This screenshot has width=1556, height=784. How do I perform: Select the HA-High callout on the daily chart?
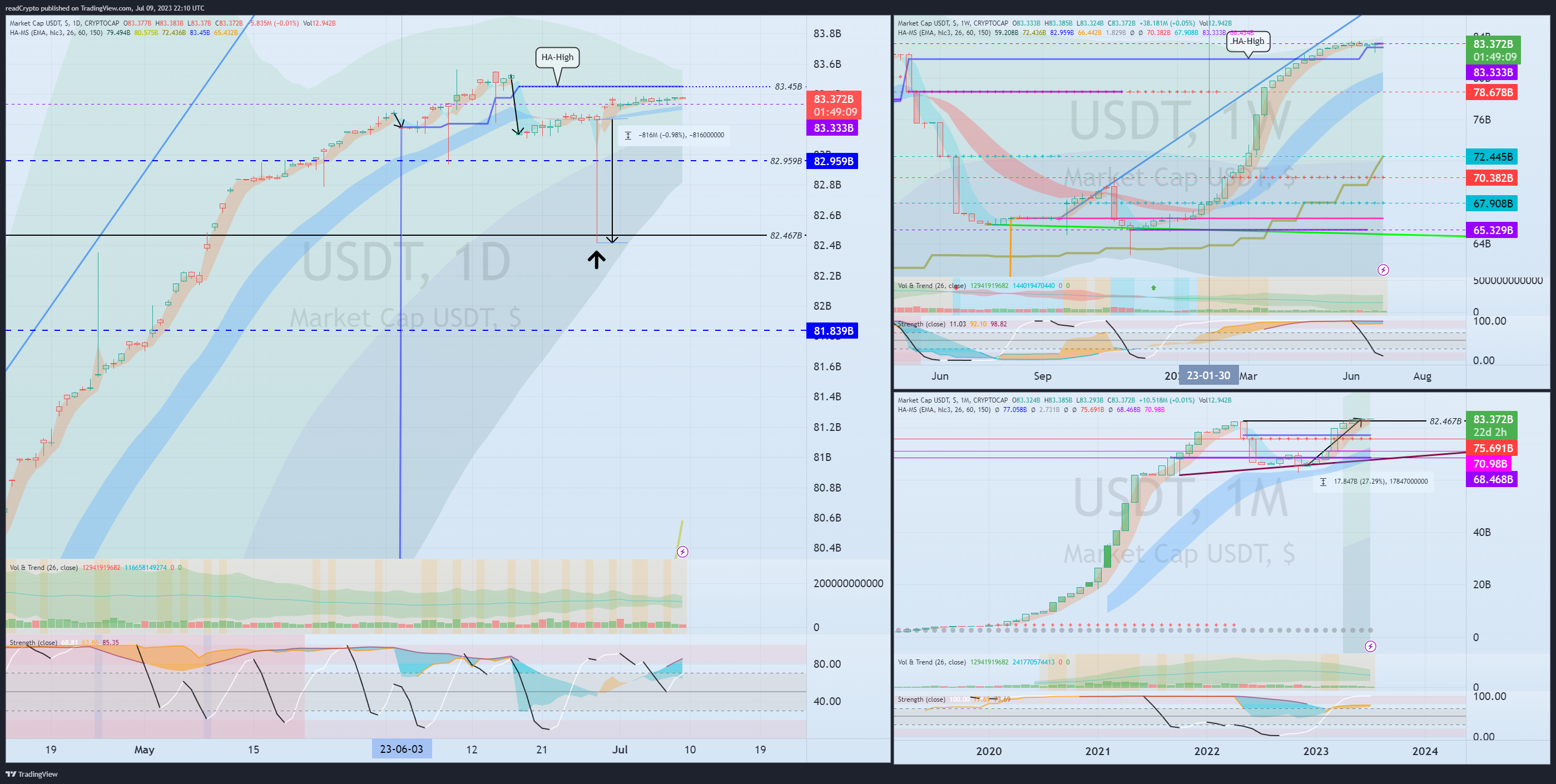(x=558, y=57)
